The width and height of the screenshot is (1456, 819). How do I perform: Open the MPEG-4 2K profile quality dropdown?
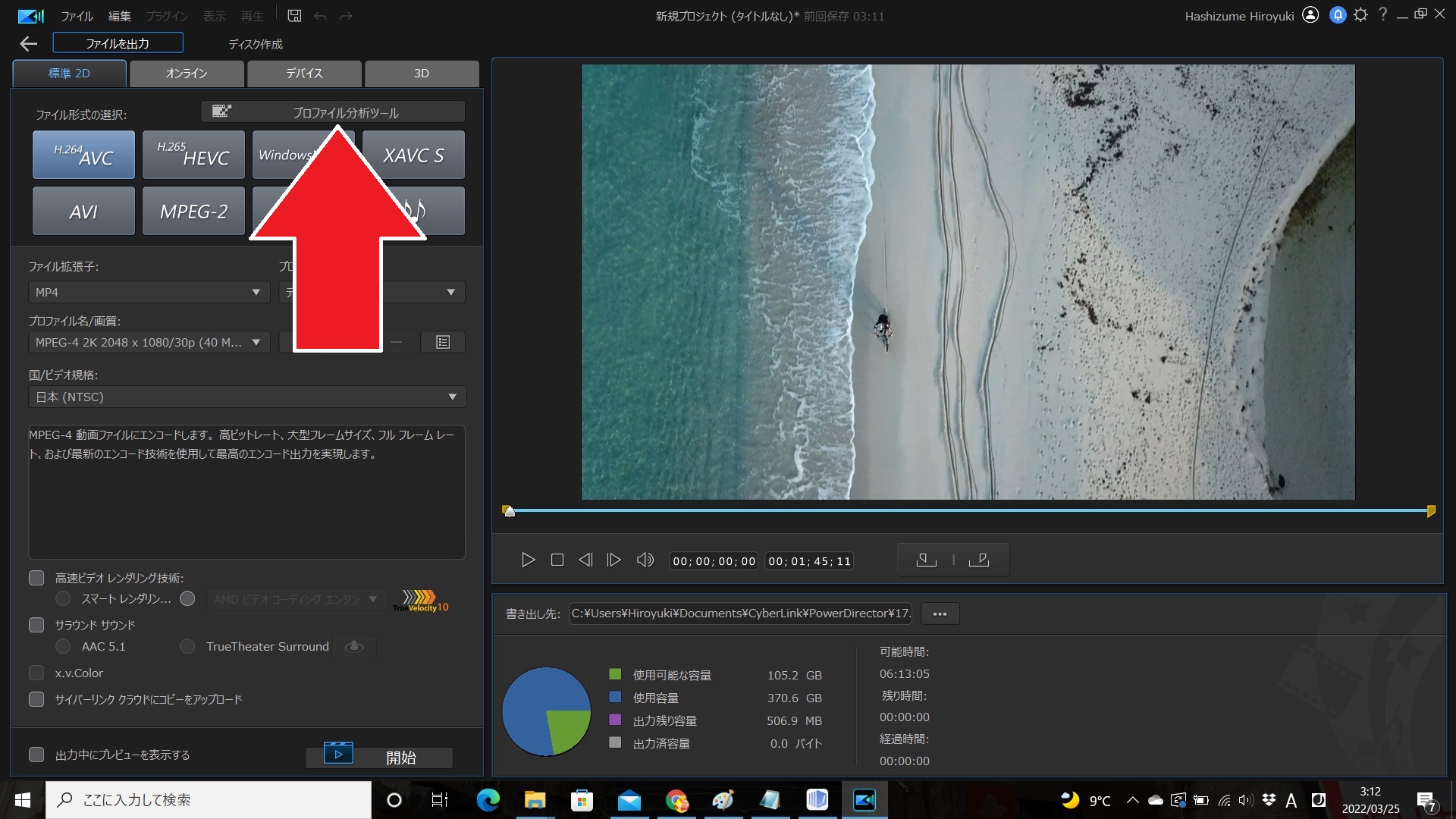[149, 343]
